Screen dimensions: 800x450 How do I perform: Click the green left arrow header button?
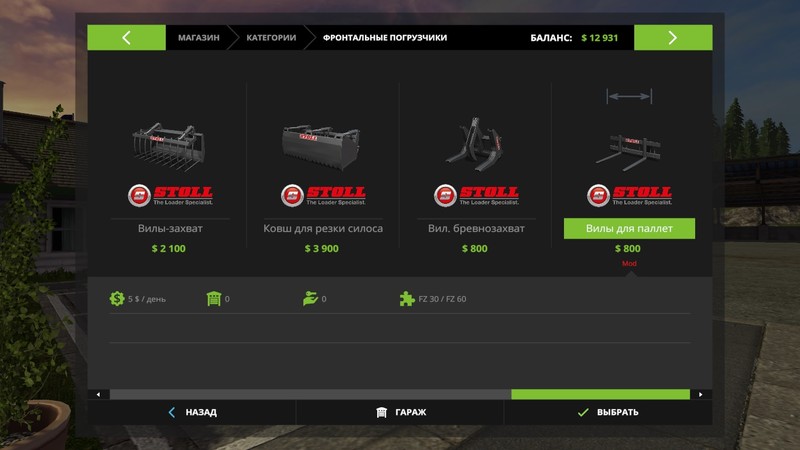127,37
